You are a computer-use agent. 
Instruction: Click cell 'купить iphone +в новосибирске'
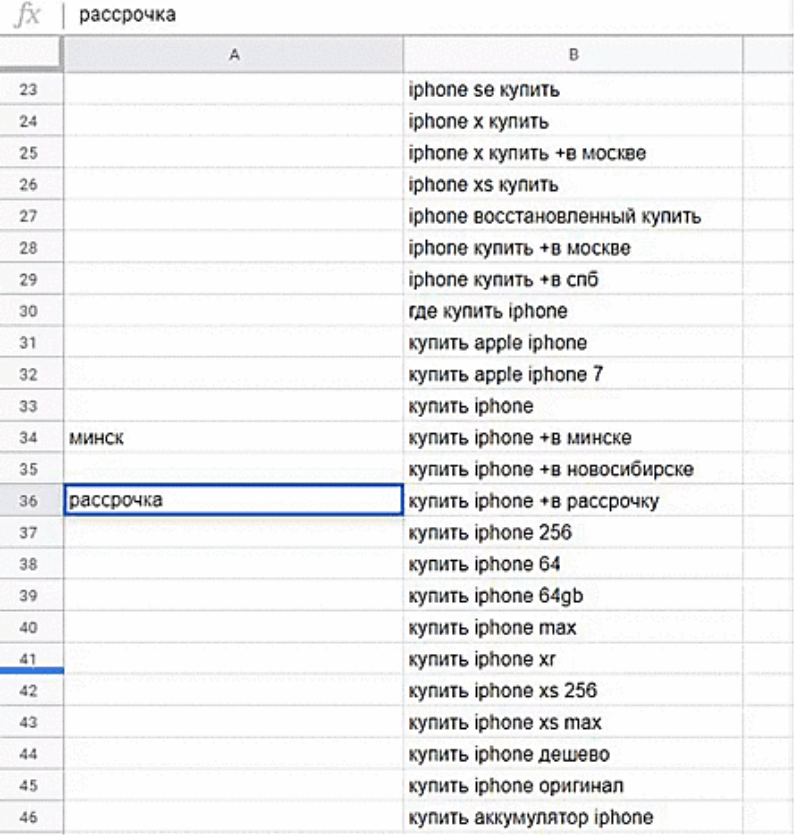573,469
